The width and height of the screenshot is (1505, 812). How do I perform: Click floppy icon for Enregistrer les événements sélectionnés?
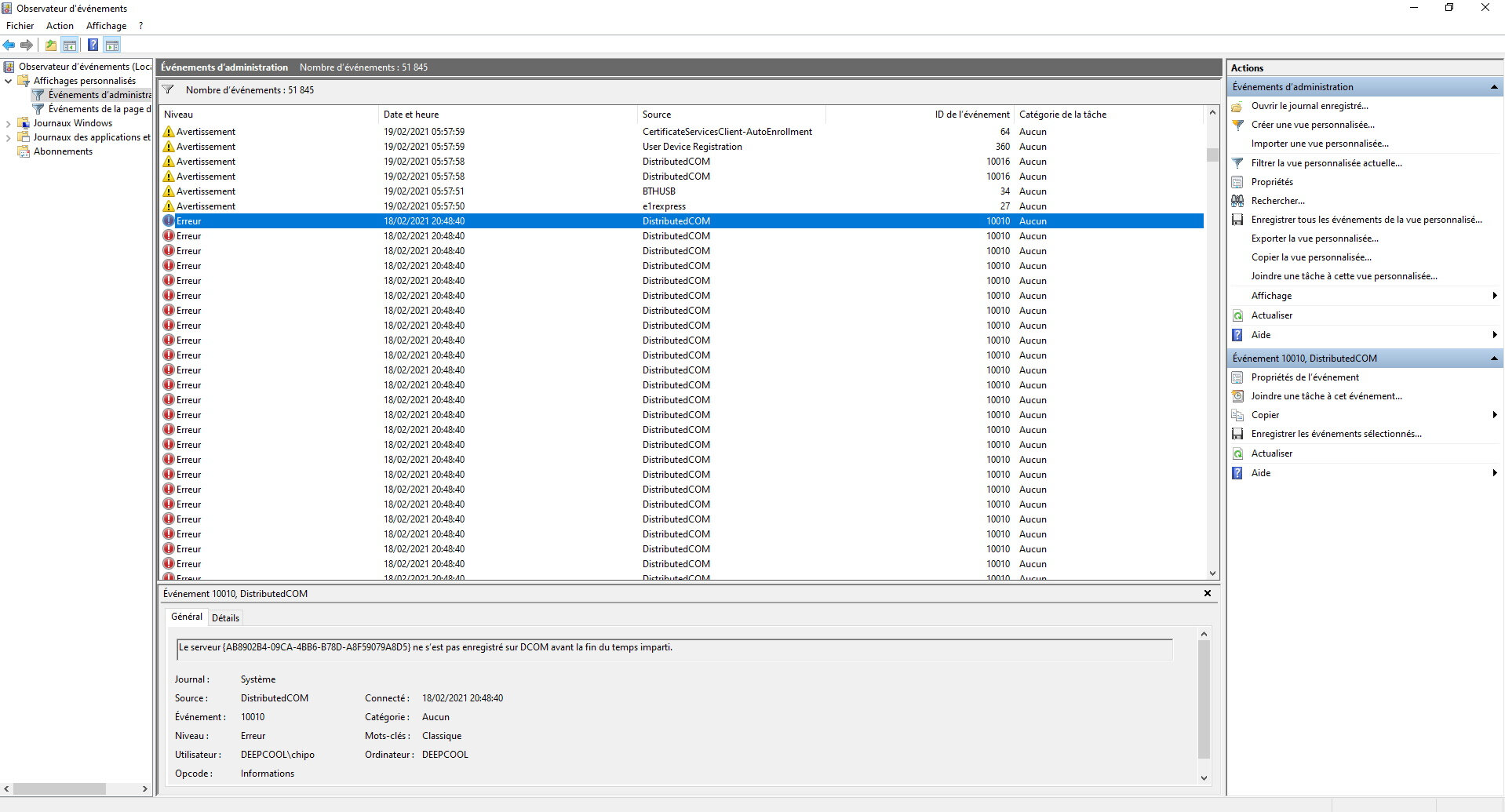click(1237, 434)
